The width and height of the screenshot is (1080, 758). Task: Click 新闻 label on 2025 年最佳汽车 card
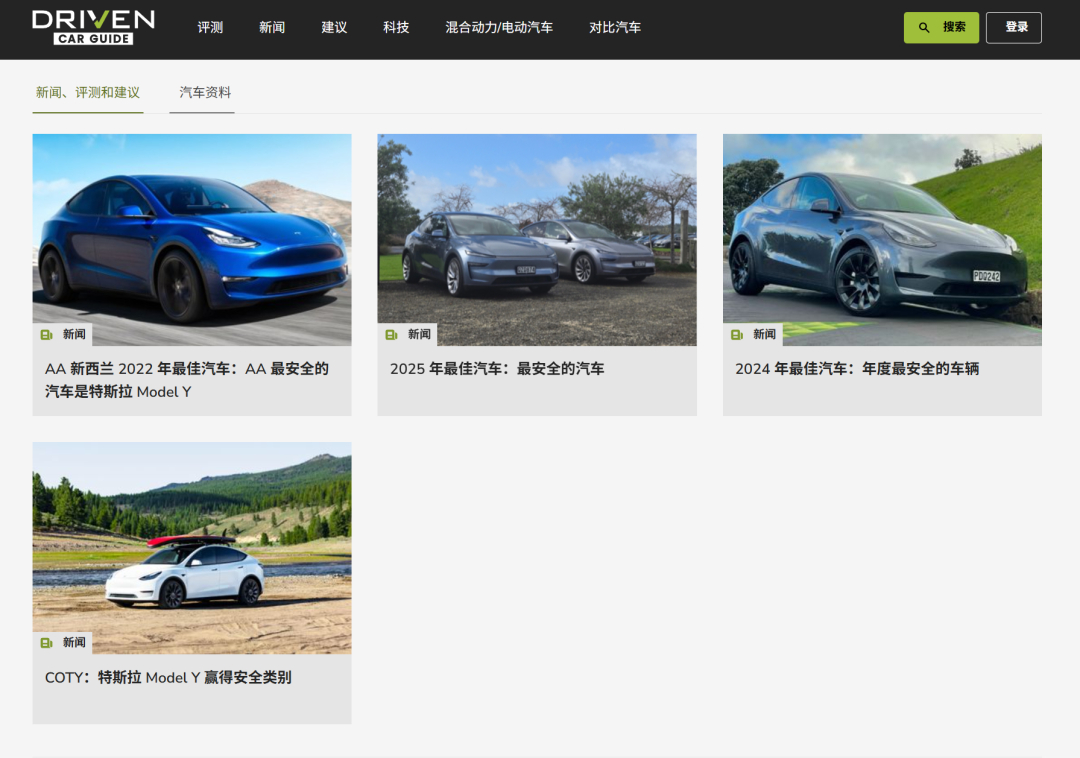pyautogui.click(x=419, y=335)
